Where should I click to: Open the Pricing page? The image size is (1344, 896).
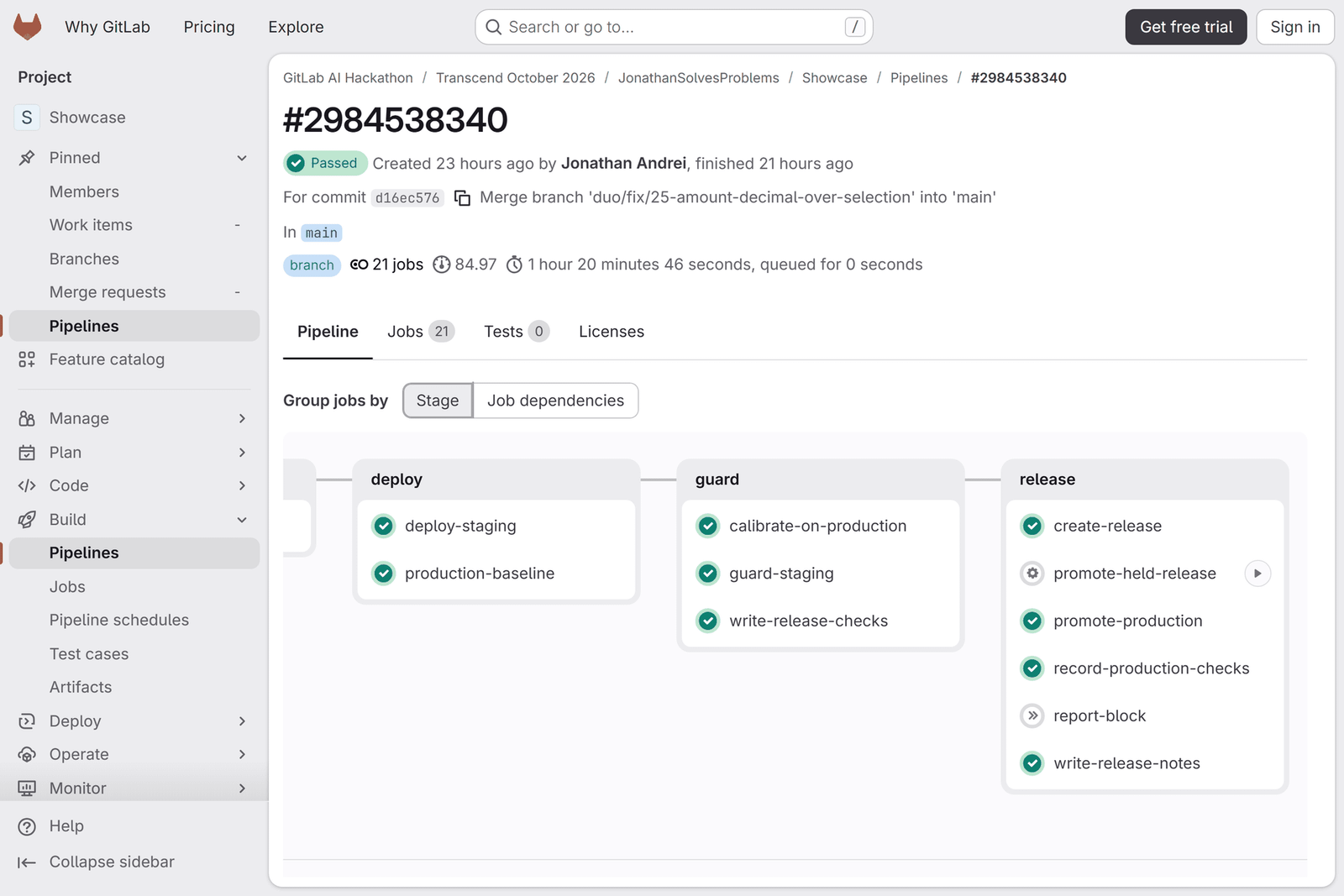tap(209, 27)
